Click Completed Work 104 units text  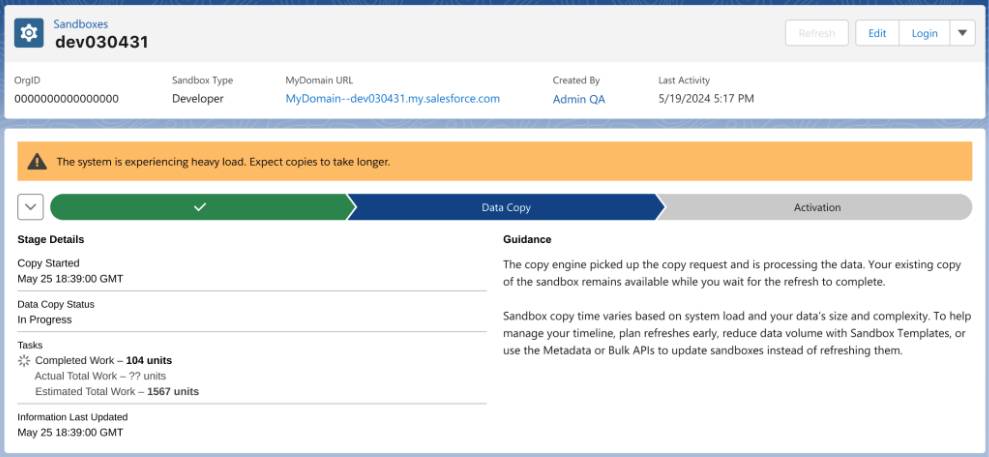pos(103,361)
